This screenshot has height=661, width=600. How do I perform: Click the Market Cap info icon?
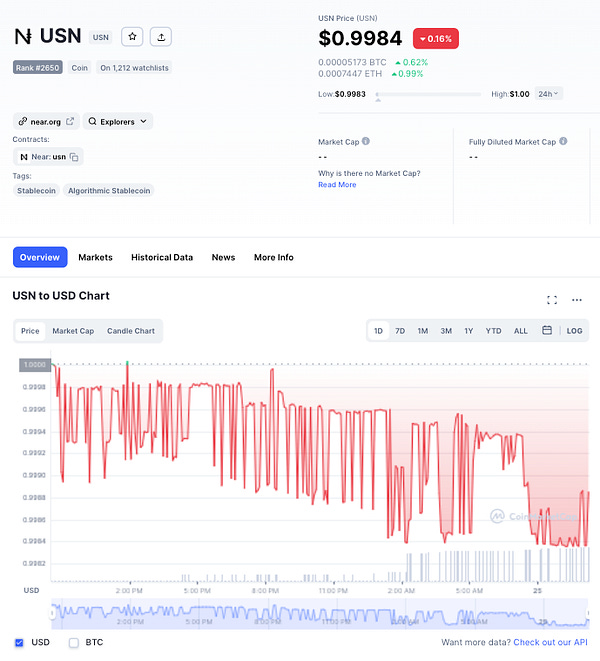[x=366, y=141]
